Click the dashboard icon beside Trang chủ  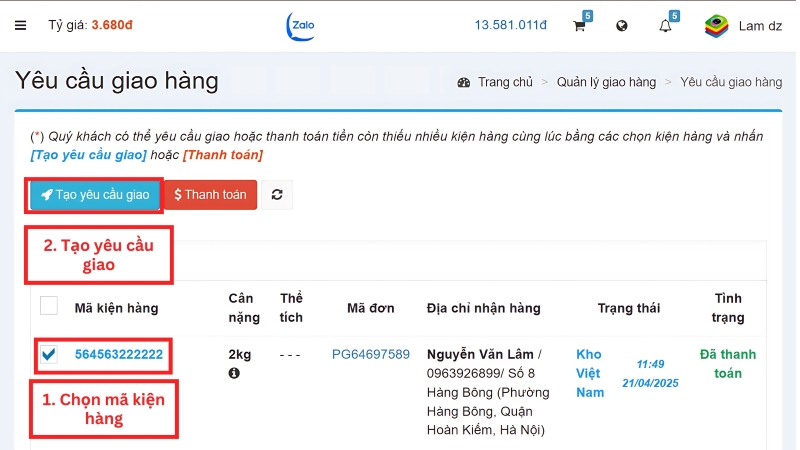click(464, 82)
